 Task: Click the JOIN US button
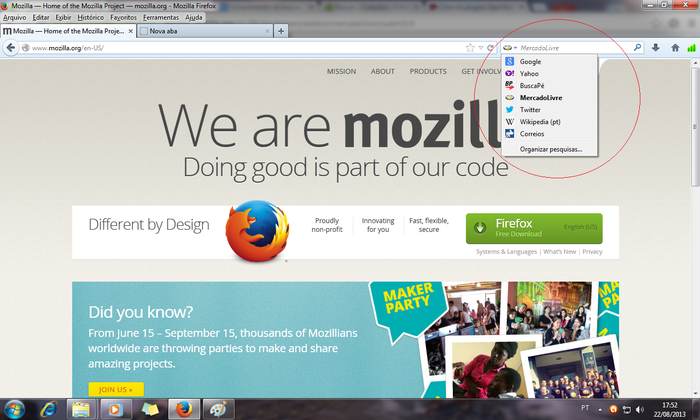click(116, 390)
